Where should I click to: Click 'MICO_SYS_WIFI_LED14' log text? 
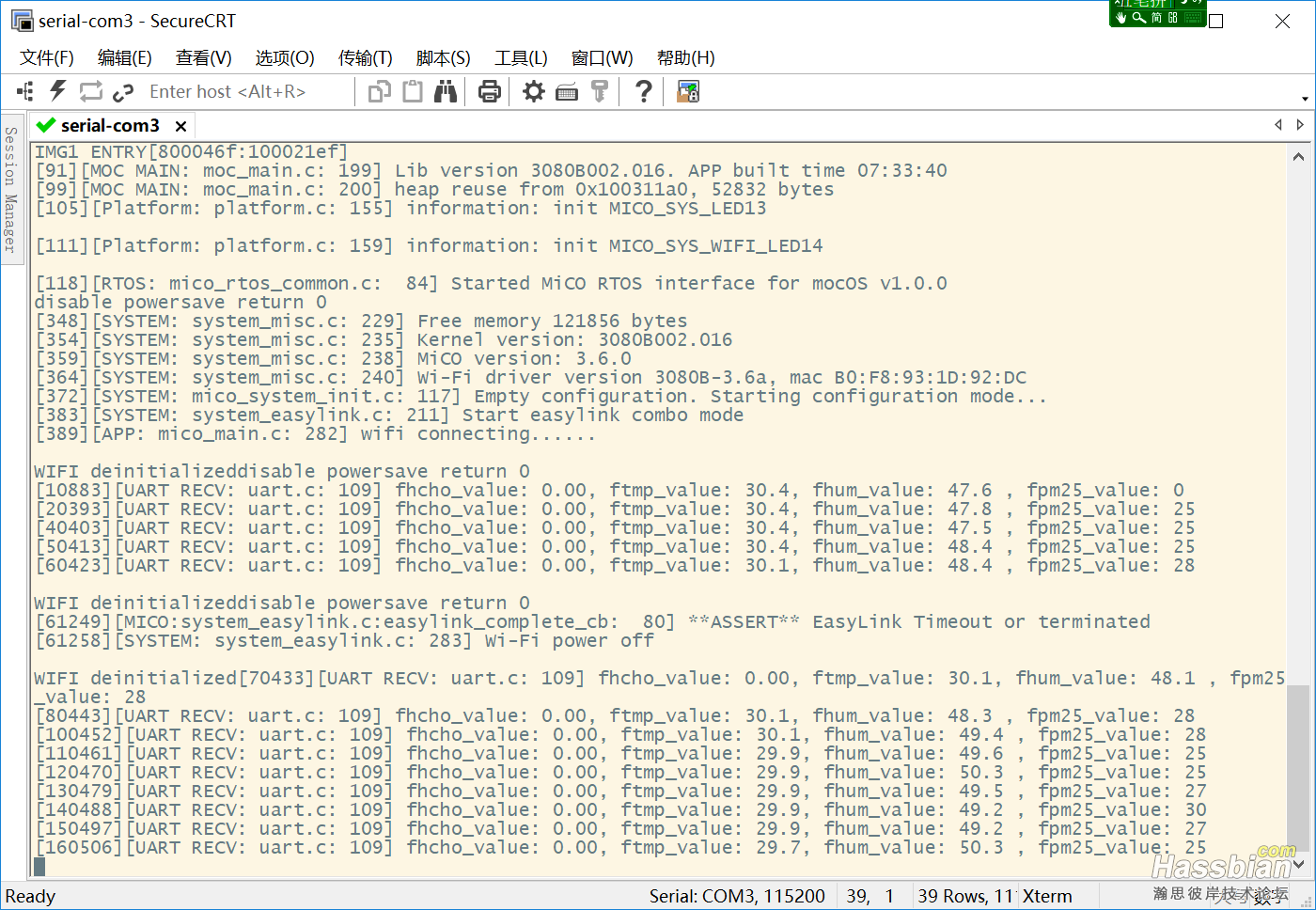click(715, 245)
